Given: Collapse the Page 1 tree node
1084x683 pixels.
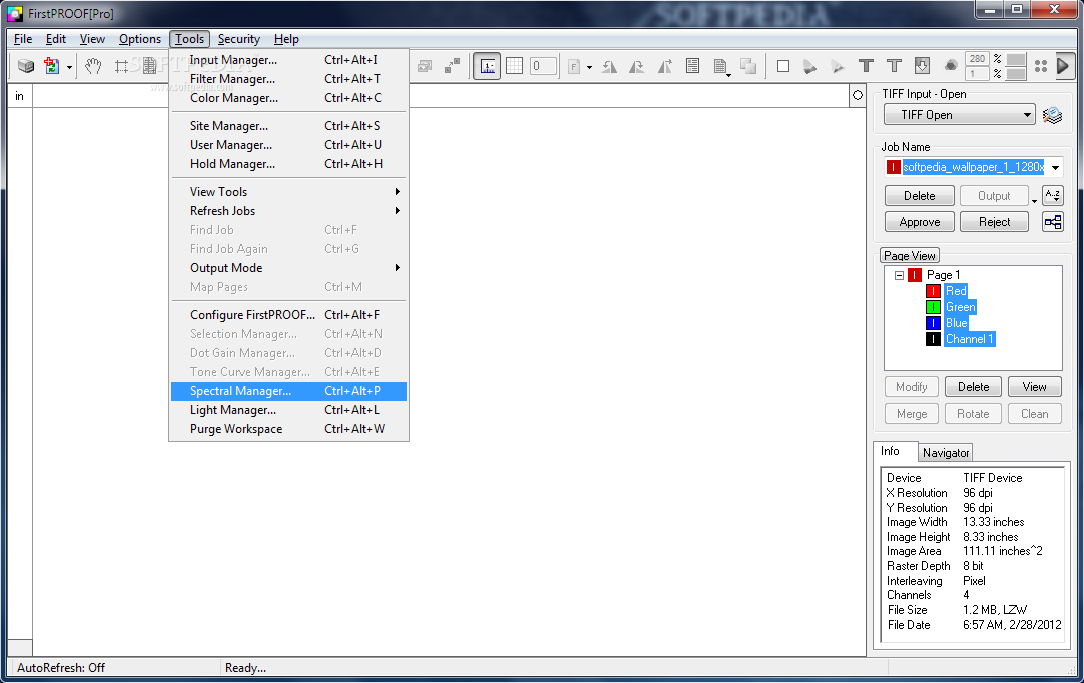Looking at the screenshot, I should point(899,275).
